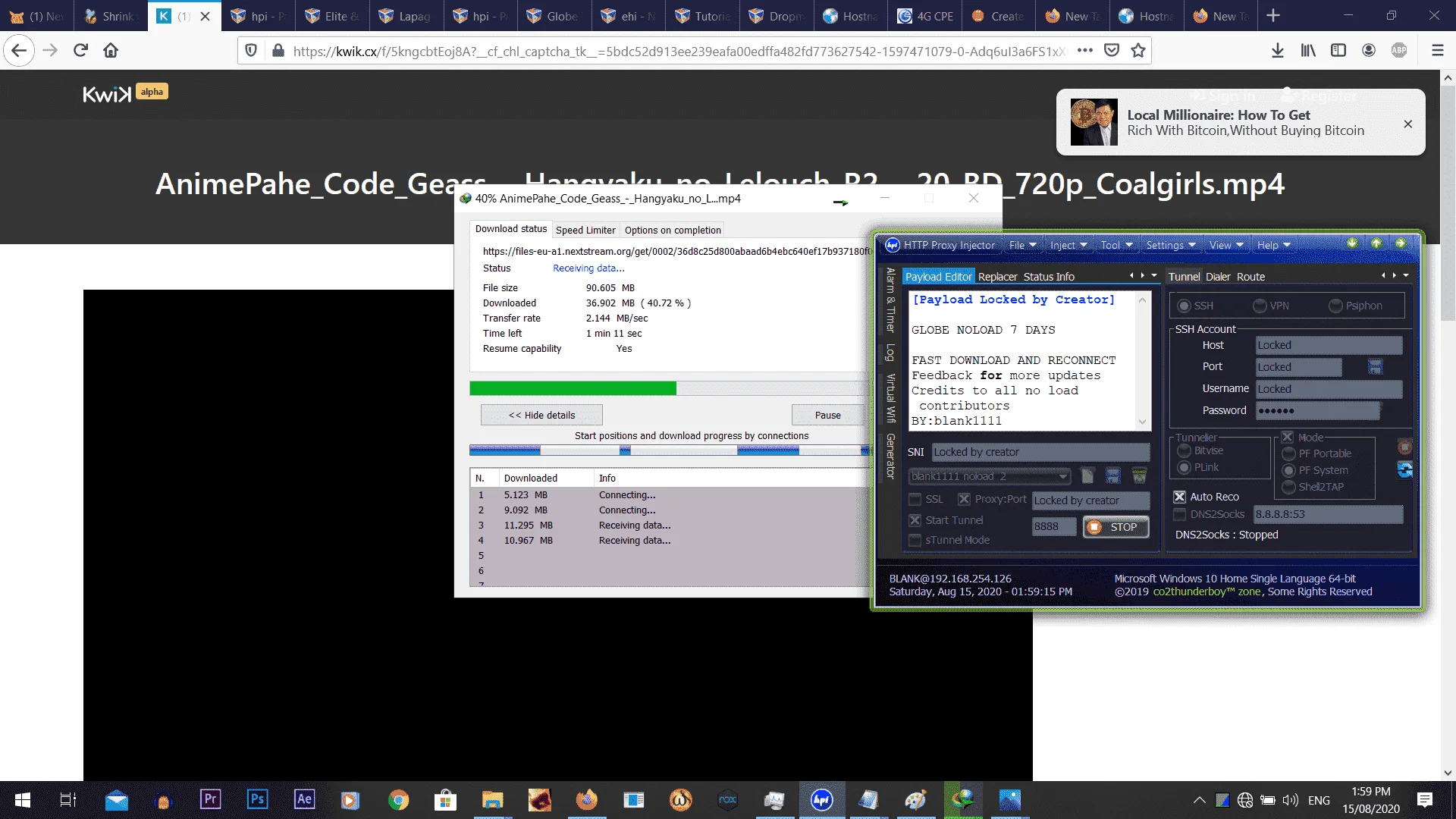Screen dimensions: 1456x819
Task: Toggle the Proxy:Port checkbox
Action: pyautogui.click(x=964, y=499)
